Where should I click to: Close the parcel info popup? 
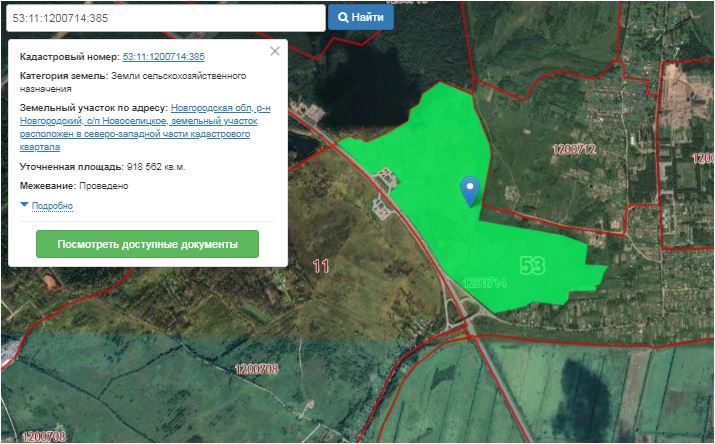click(275, 51)
